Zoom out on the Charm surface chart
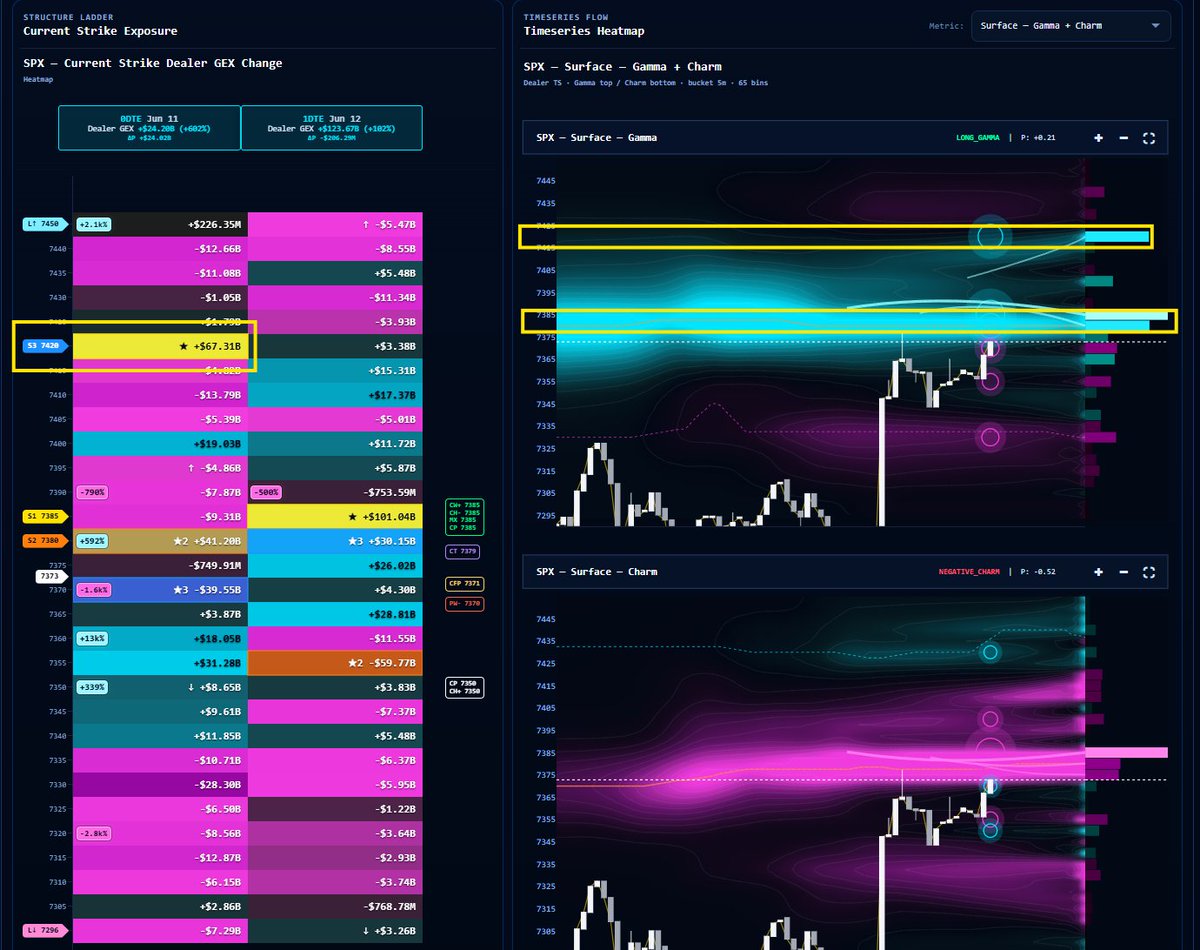Screen dimensions: 1200x950 pos(1124,572)
